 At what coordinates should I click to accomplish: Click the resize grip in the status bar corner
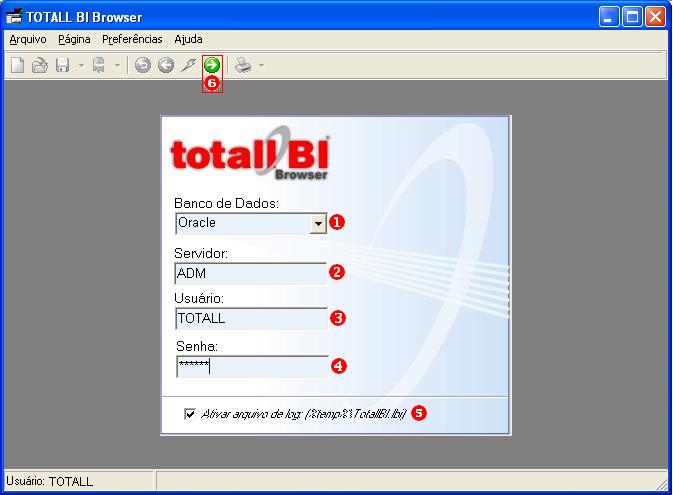pos(662,485)
